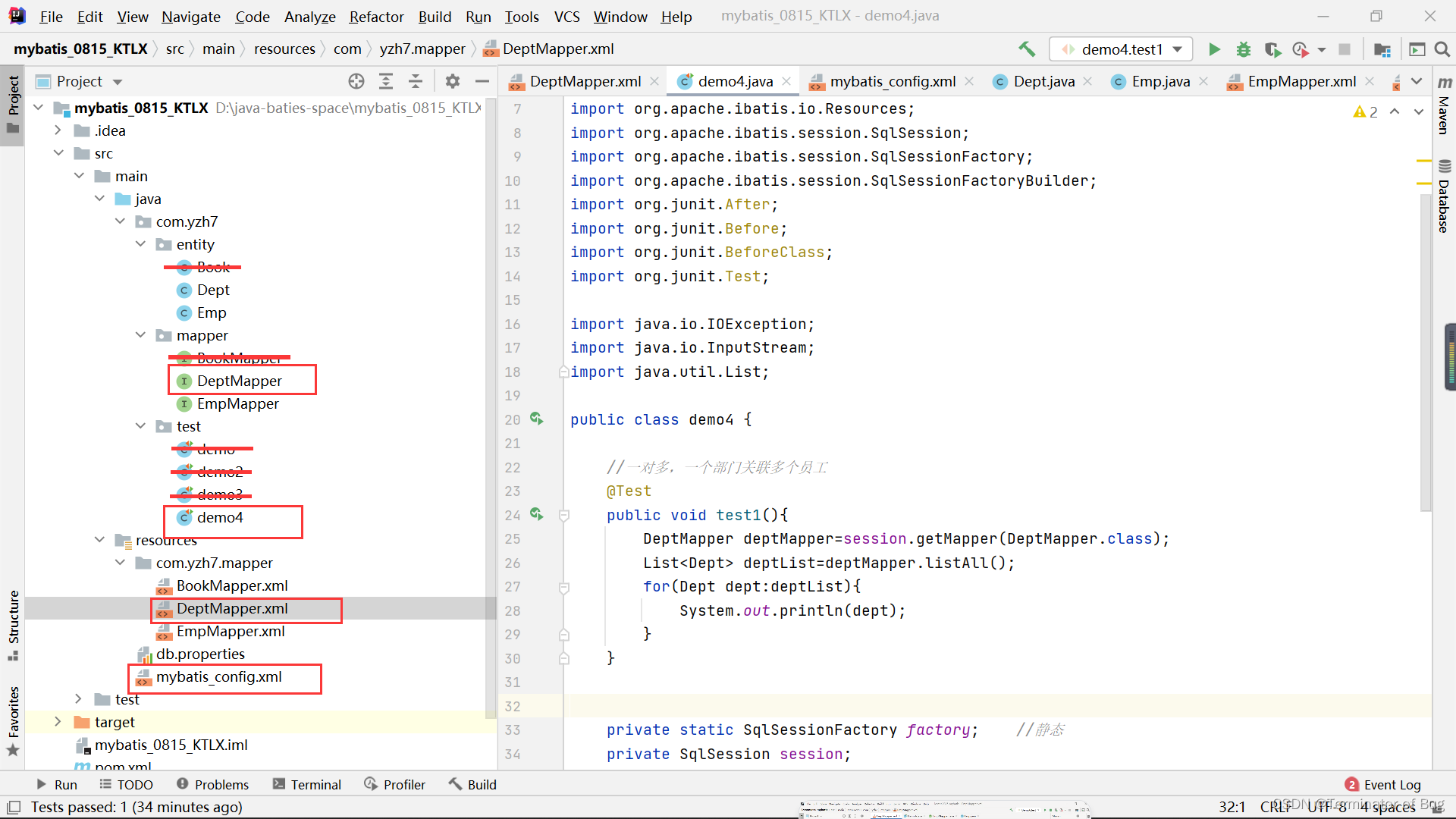
Task: Select DeptMapper interface in project tree
Action: click(238, 381)
